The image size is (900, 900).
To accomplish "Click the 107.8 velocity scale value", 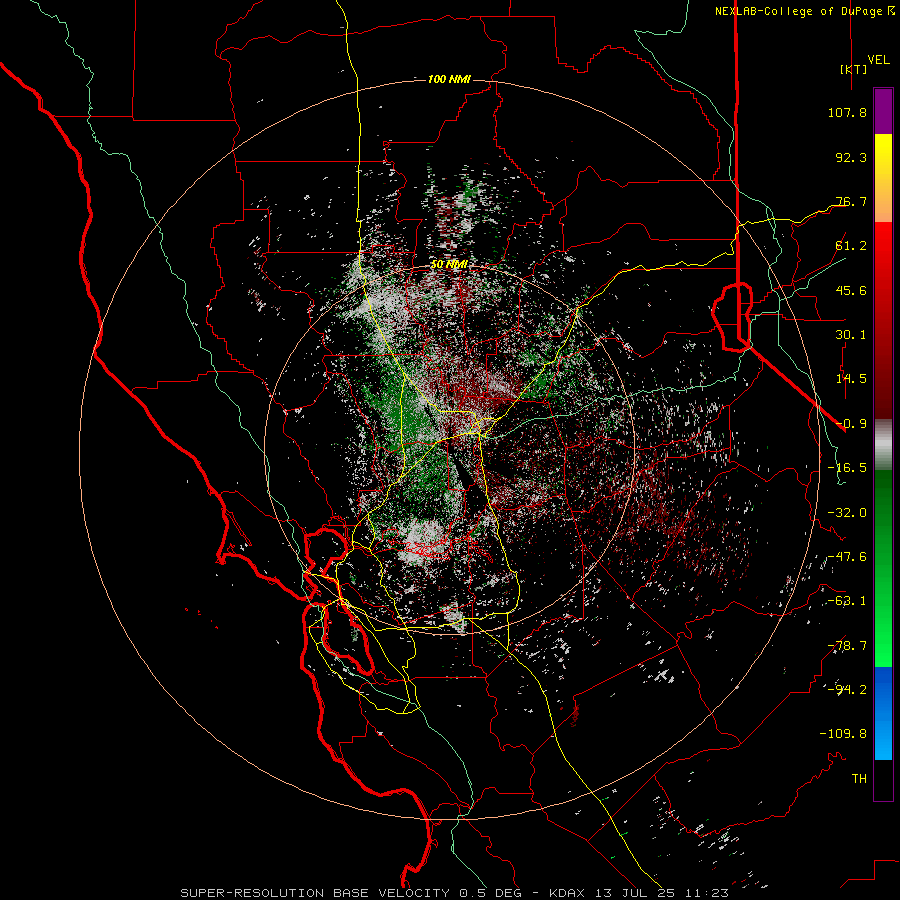I will 847,112.
